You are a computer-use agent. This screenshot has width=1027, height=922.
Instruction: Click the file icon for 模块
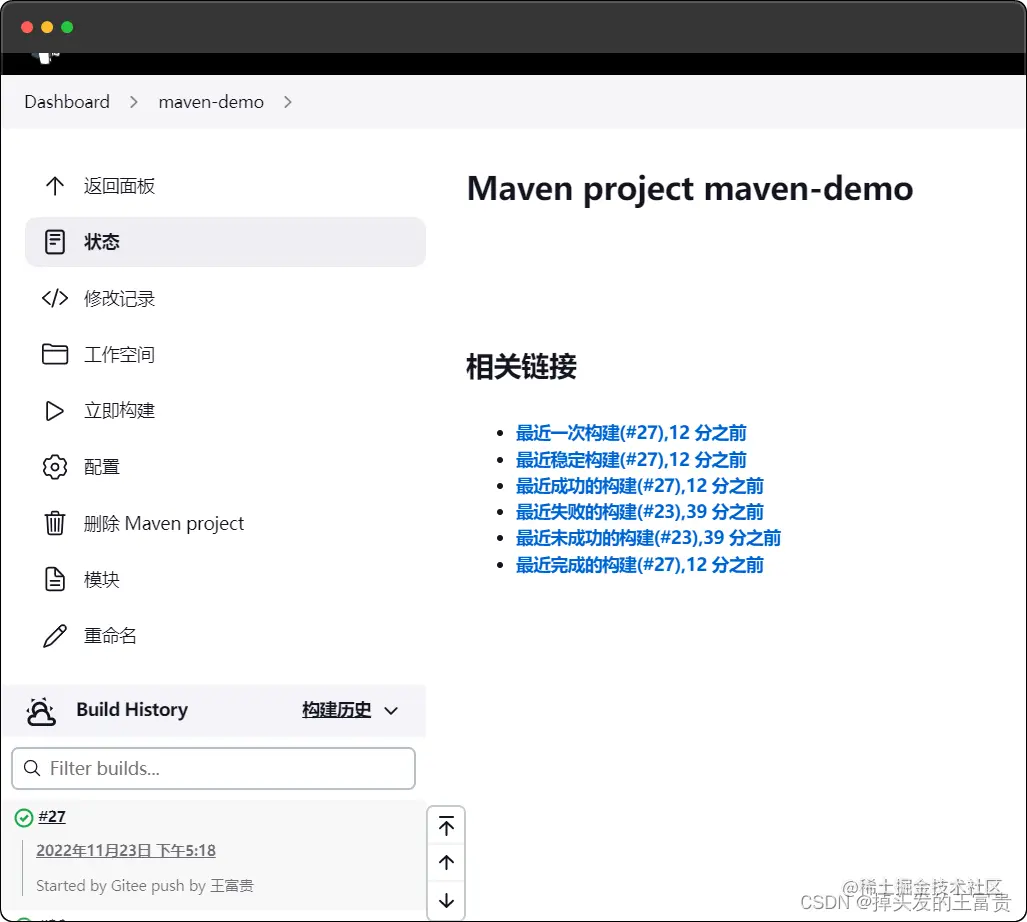click(x=55, y=580)
